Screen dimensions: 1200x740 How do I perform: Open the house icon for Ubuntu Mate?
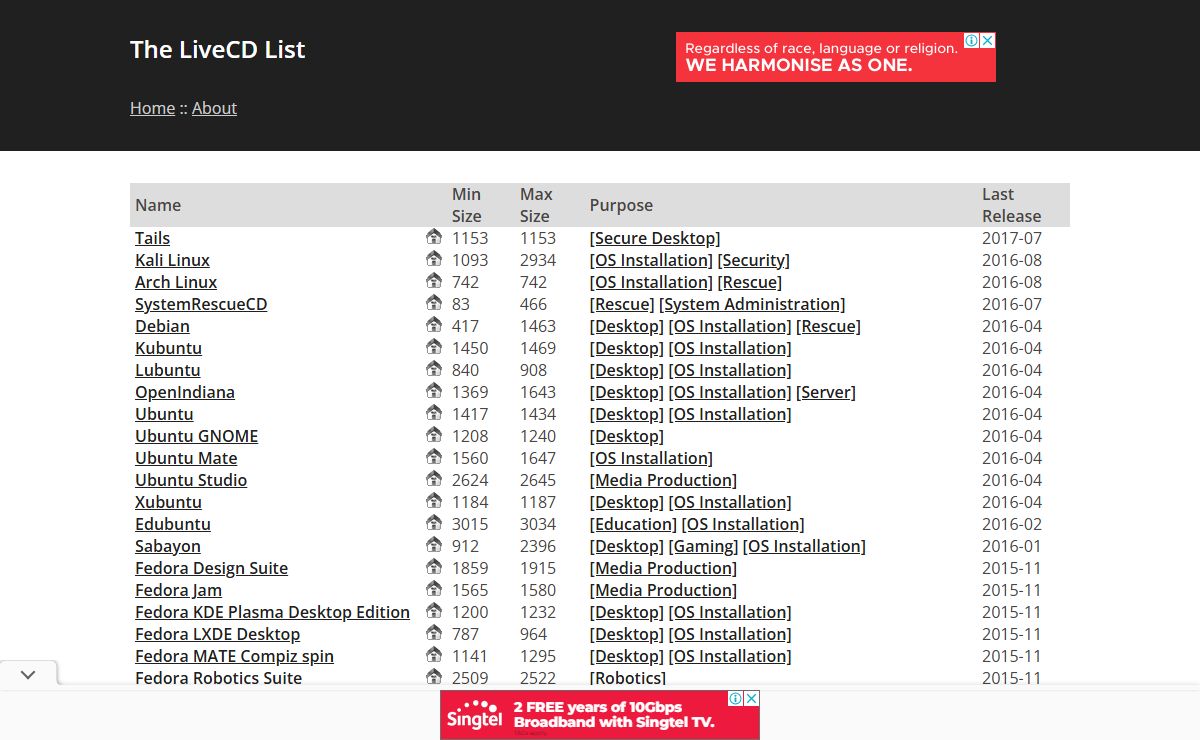434,457
